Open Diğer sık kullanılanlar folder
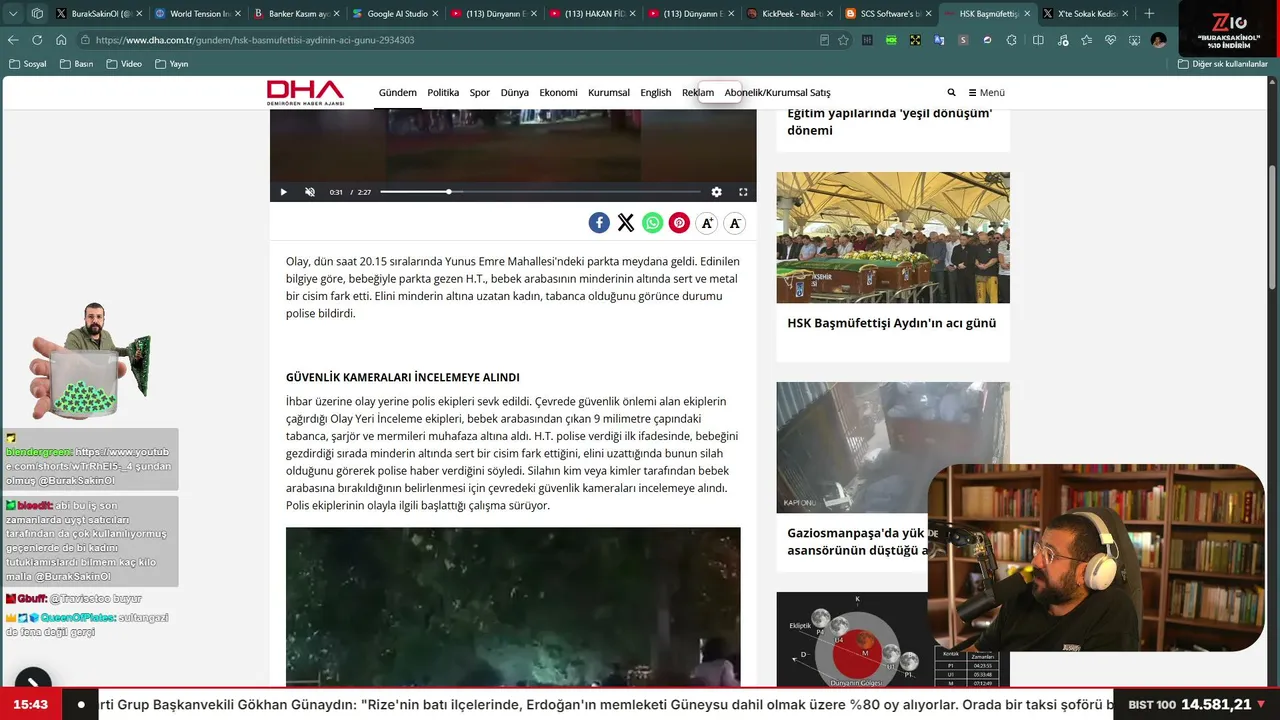The width and height of the screenshot is (1280, 720). point(1222,64)
